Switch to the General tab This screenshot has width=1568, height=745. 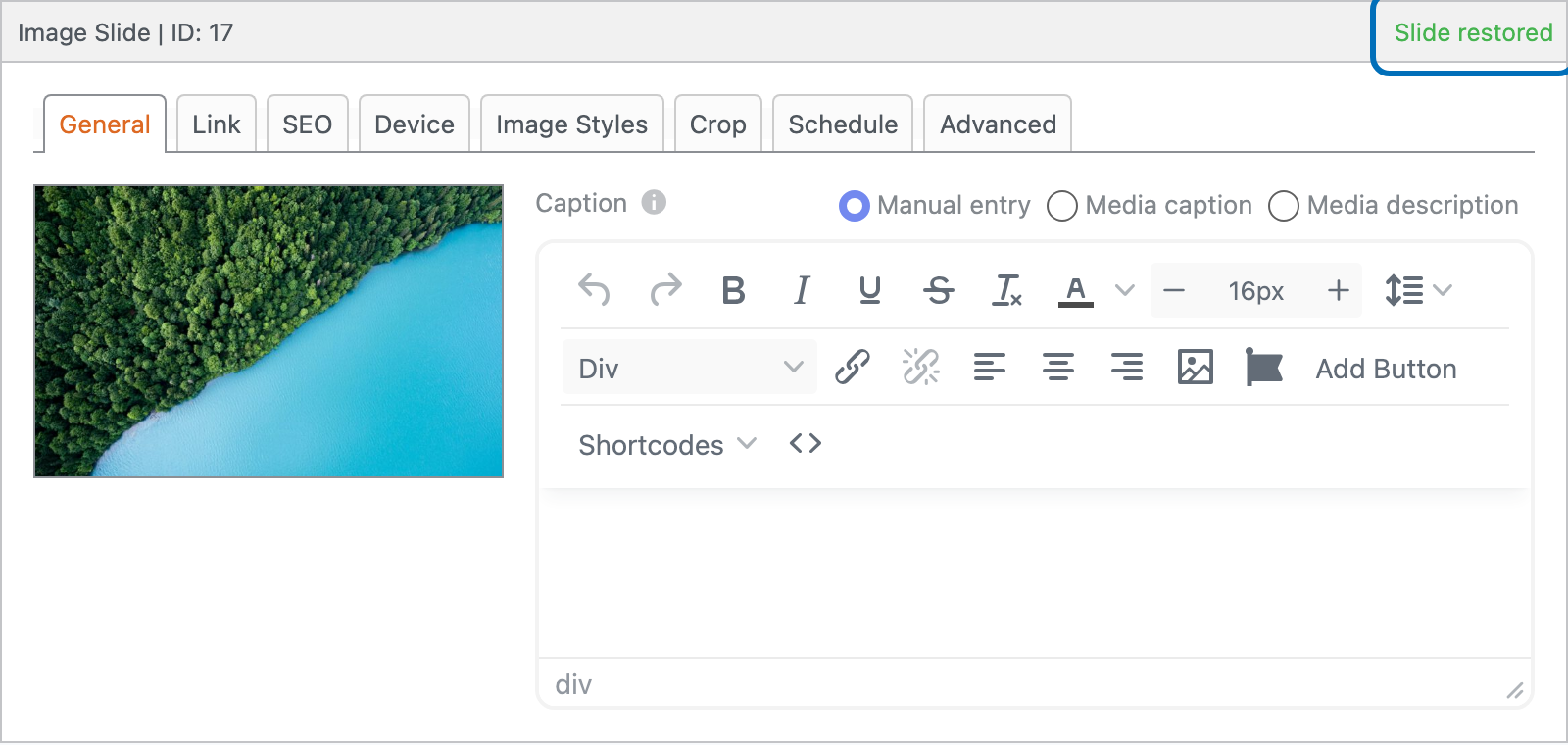coord(105,124)
